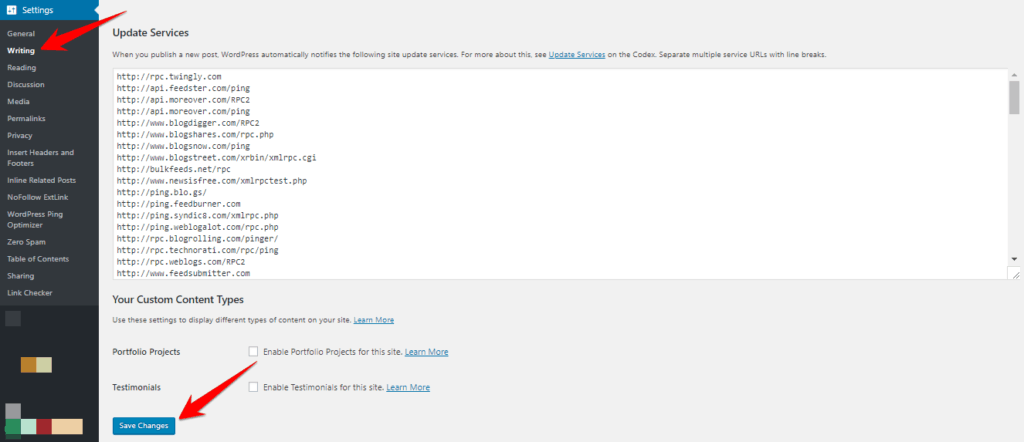Open Link Checker settings
This screenshot has width=1024, height=442.
pyautogui.click(x=29, y=292)
